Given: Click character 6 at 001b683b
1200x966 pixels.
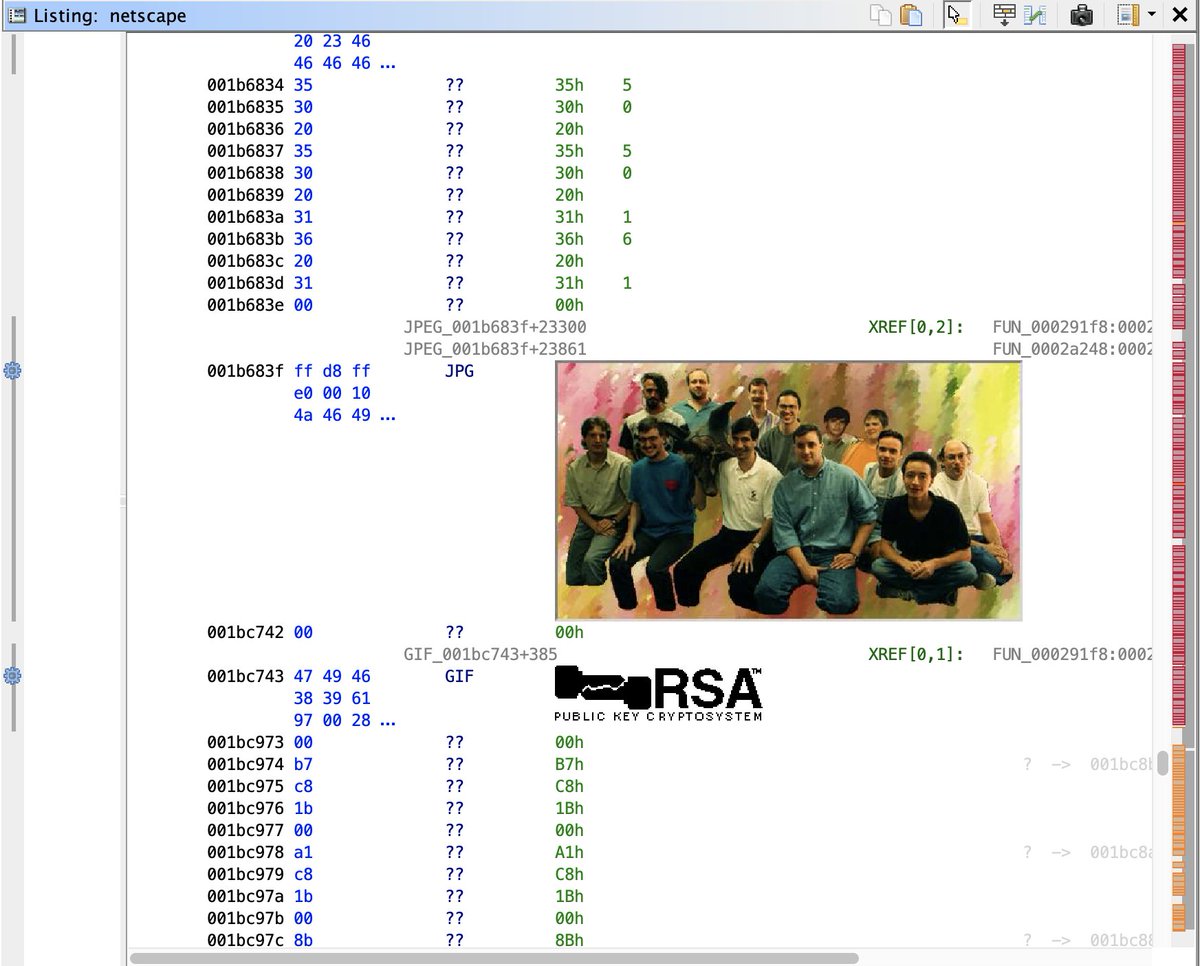Looking at the screenshot, I should click(x=627, y=239).
